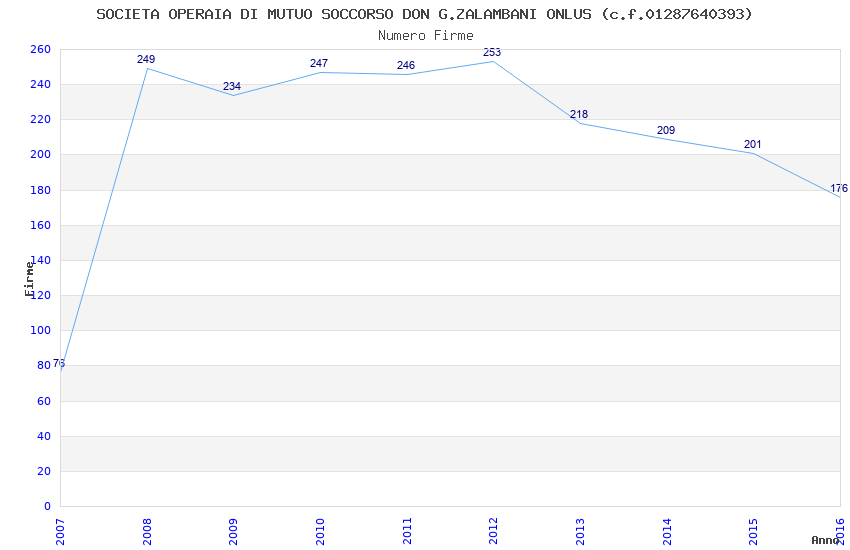The width and height of the screenshot is (850, 550).
Task: Click the Anno x-axis title
Action: coord(825,540)
